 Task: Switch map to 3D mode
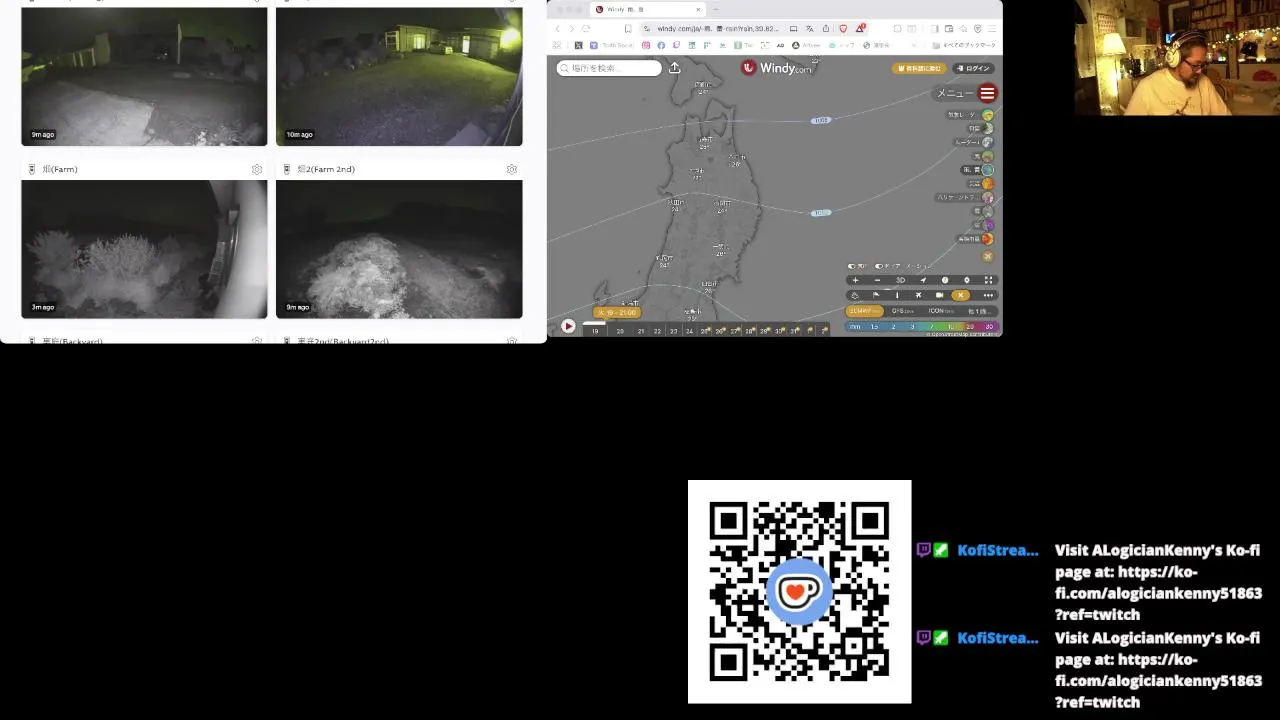(x=900, y=280)
